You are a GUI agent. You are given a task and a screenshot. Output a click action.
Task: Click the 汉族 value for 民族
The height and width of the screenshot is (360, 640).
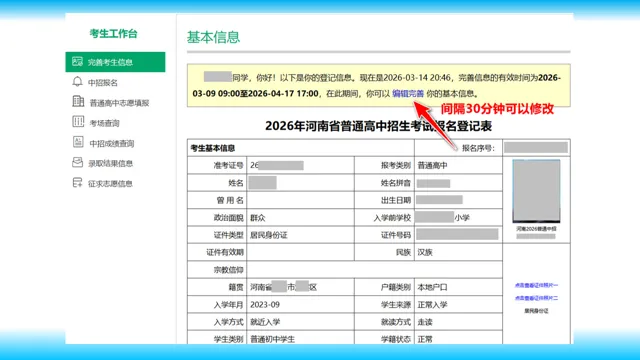coord(425,252)
